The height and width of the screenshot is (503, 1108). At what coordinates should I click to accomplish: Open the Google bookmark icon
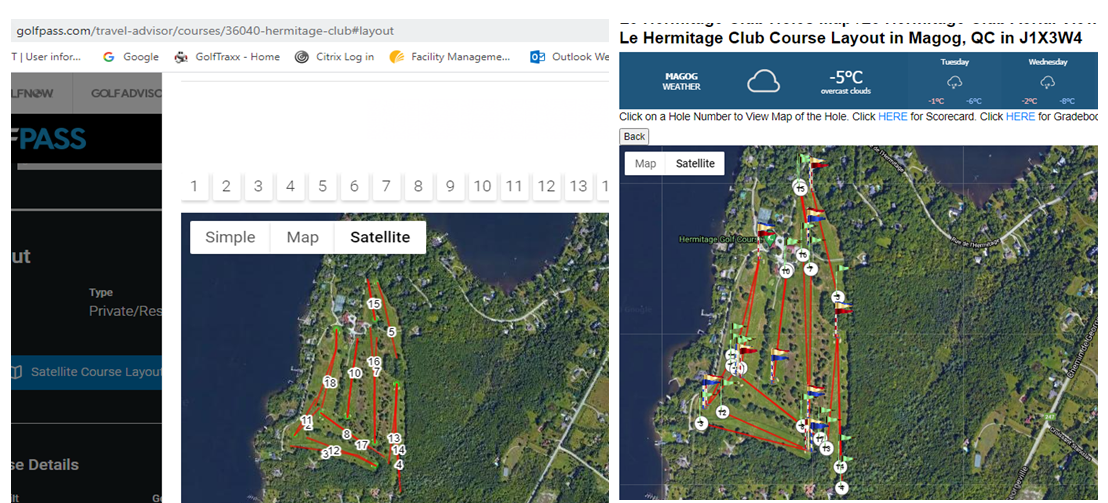coord(108,57)
